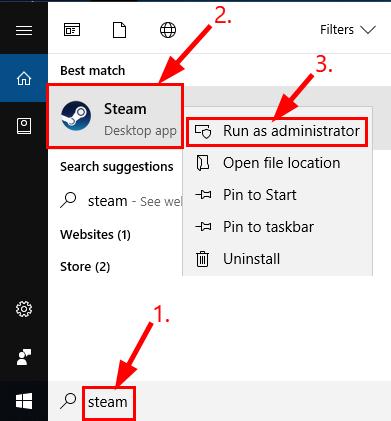Expand the Store (2) category
This screenshot has width=391, height=421.
pos(85,267)
